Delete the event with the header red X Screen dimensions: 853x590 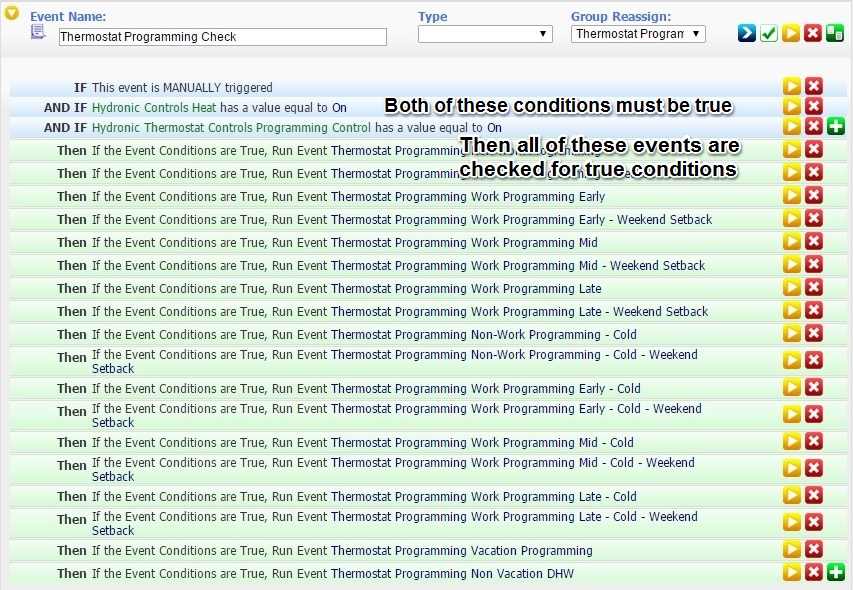[813, 33]
